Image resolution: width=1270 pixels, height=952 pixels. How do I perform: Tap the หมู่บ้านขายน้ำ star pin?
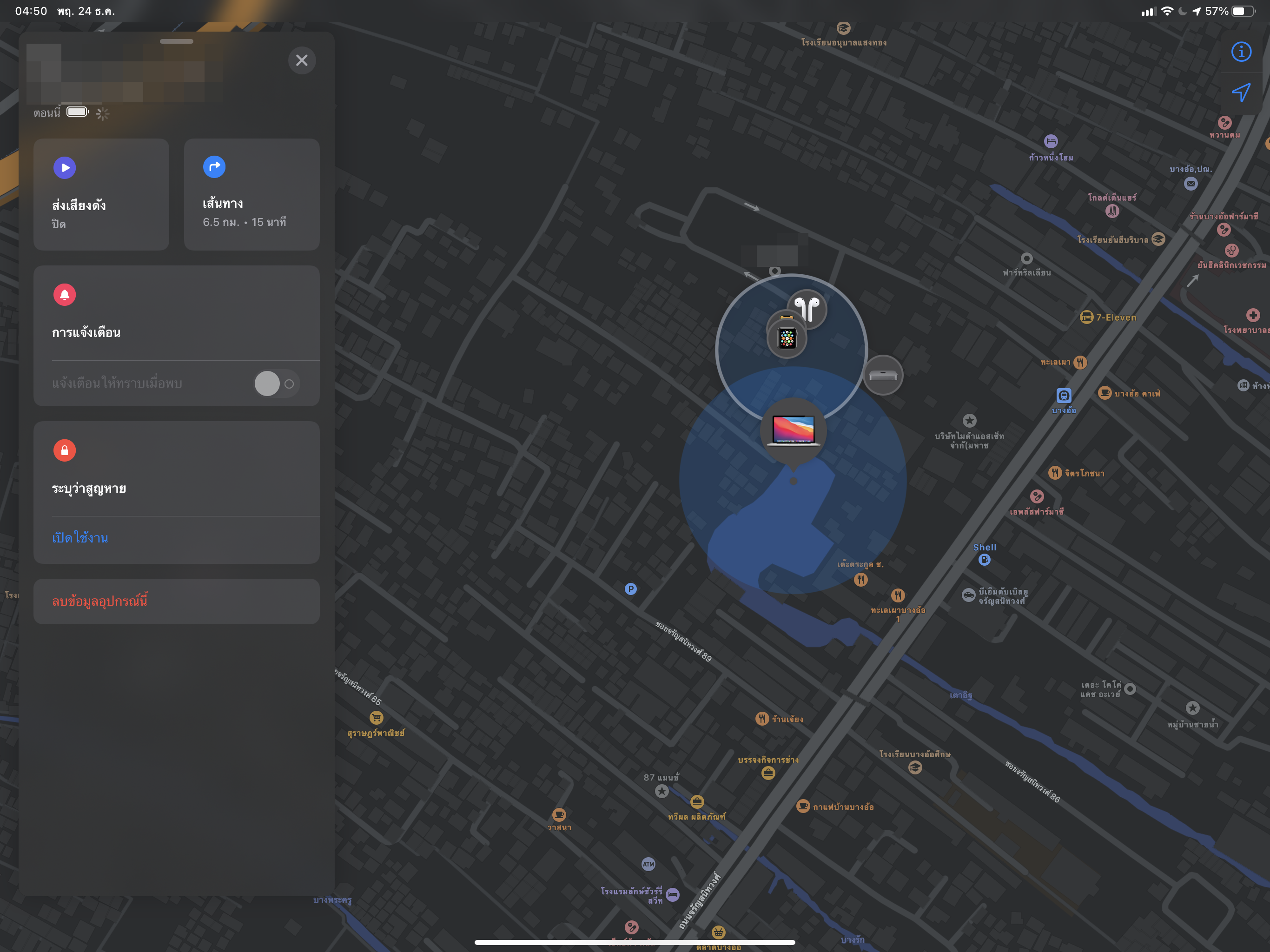point(1192,708)
